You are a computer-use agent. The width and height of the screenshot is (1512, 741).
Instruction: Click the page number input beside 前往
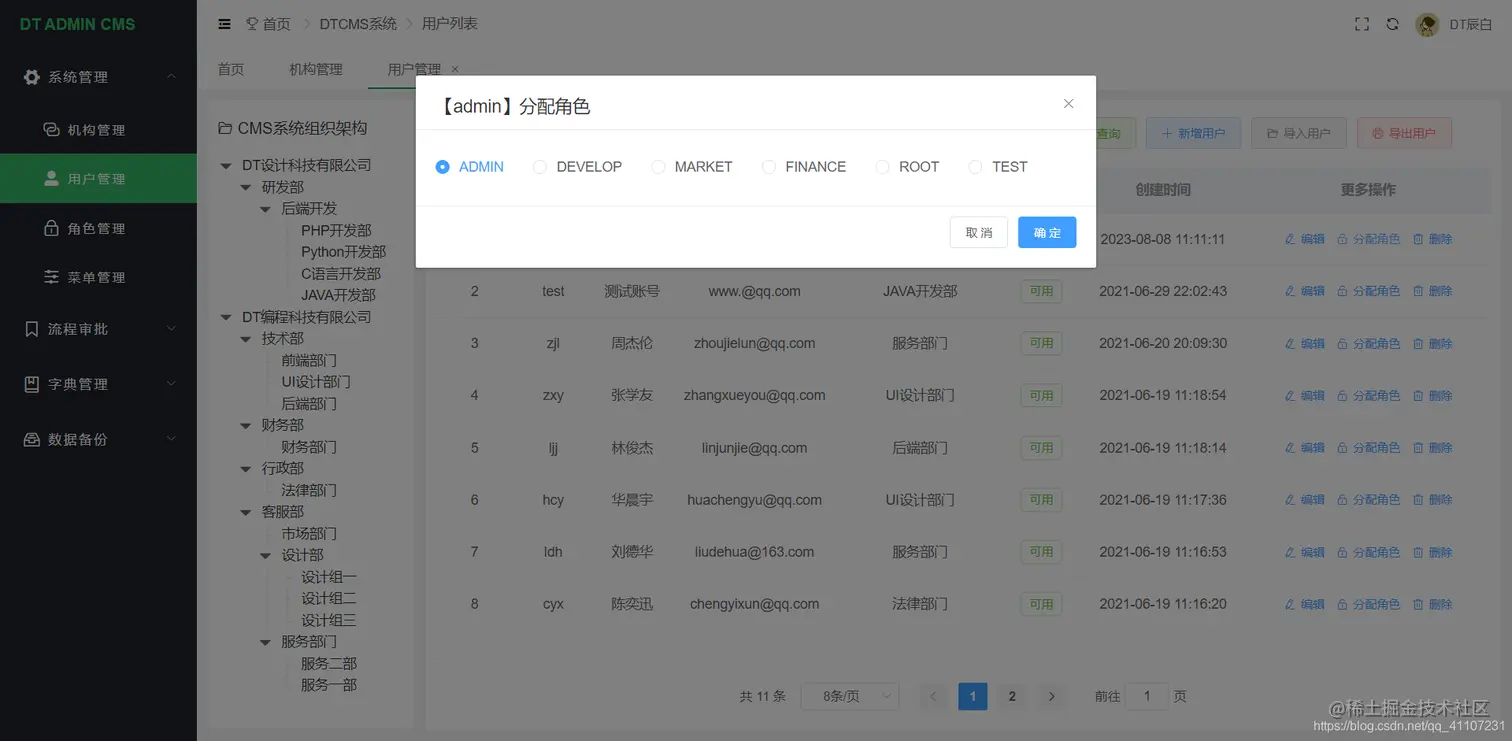pos(1146,696)
